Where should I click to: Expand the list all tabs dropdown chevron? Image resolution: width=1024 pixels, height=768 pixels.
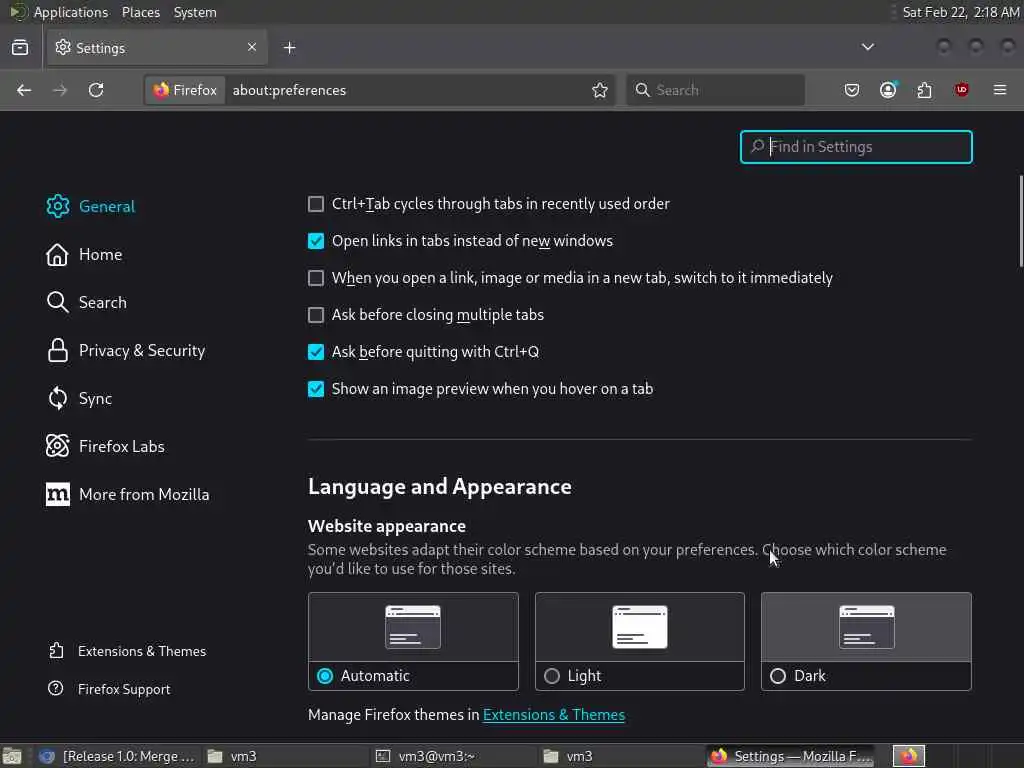tap(868, 47)
